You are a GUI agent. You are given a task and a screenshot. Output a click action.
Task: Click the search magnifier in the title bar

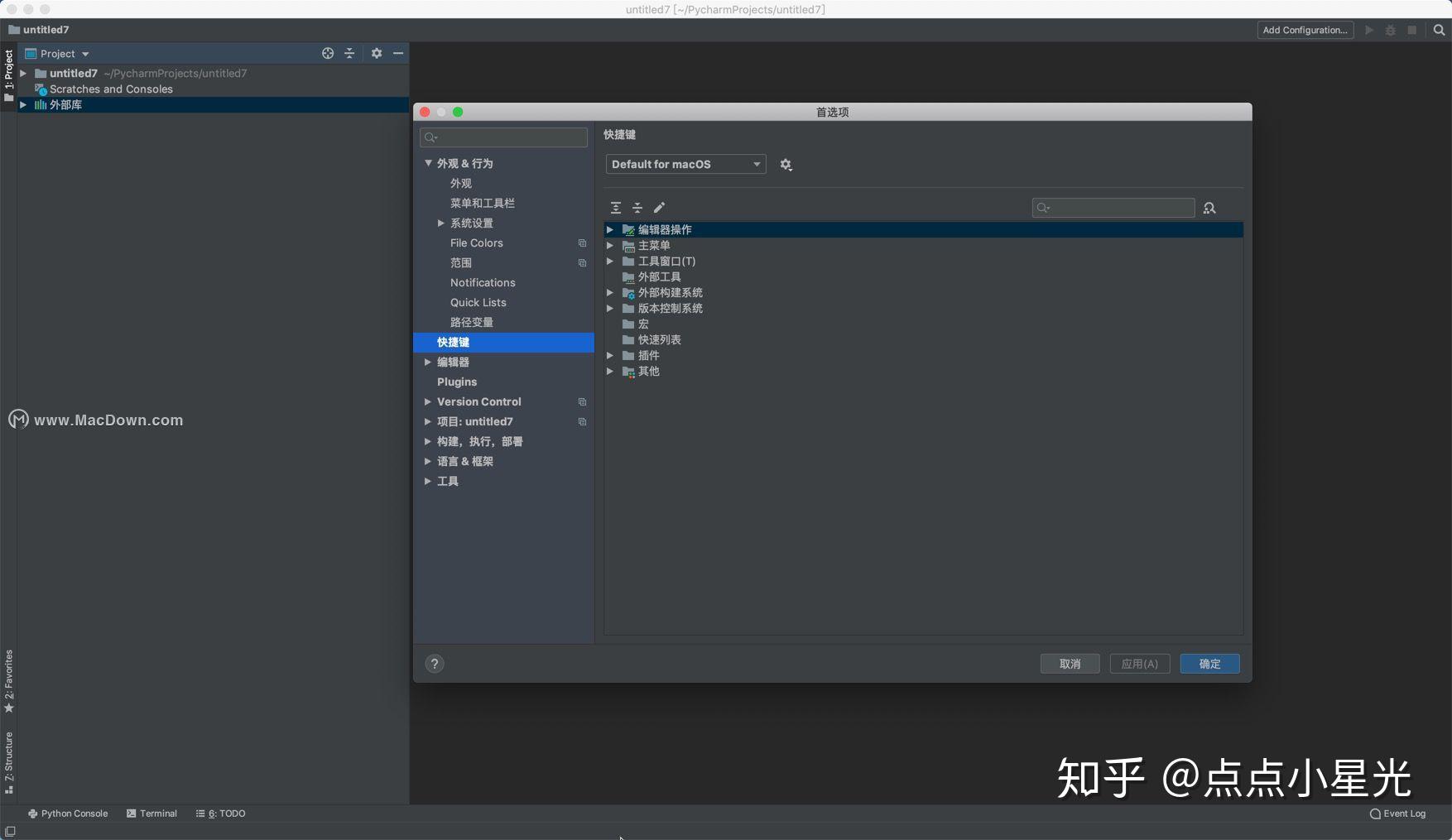[1439, 30]
